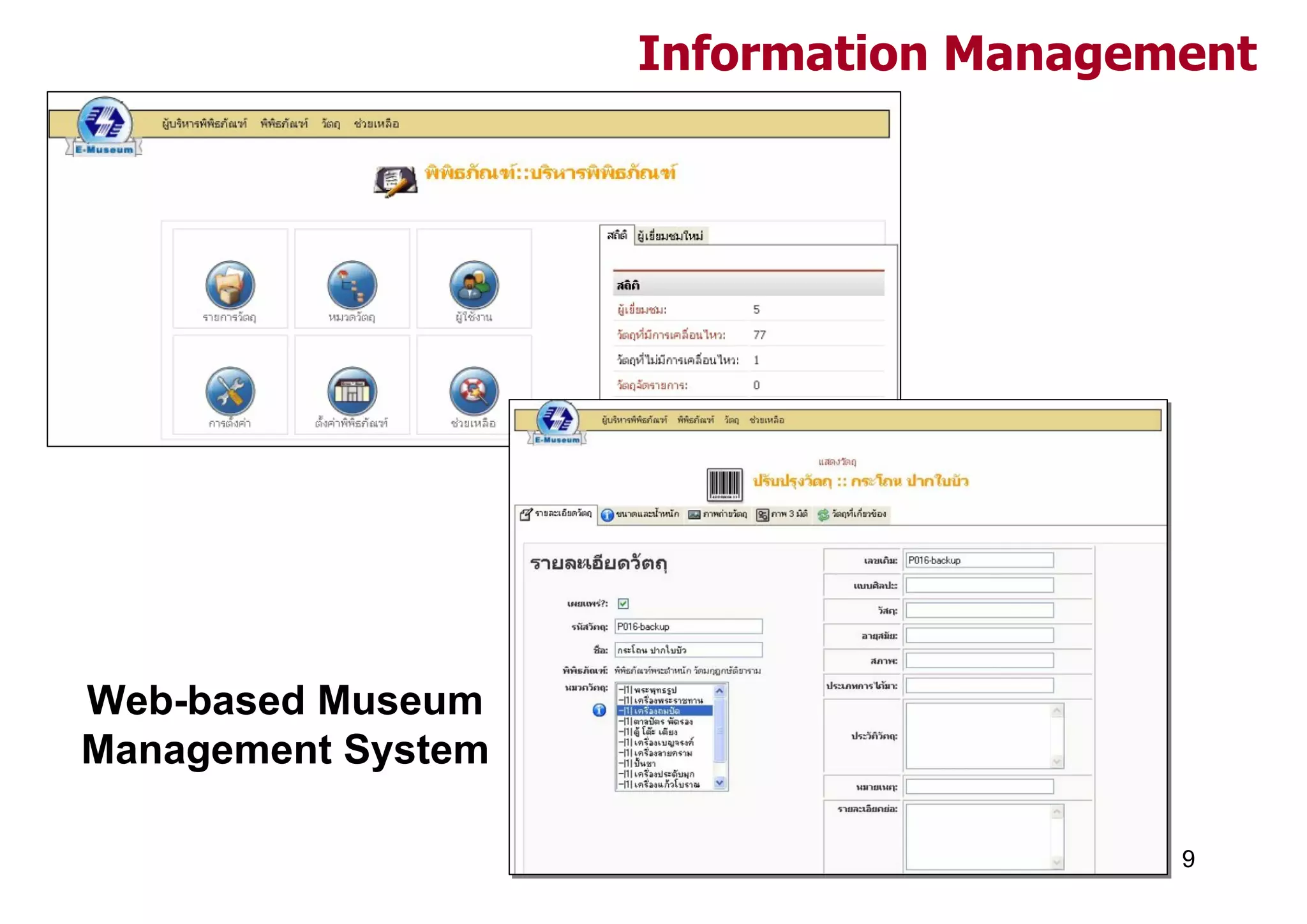Select ตาลปัตร พัดรอง in the category list

pyautogui.click(x=664, y=721)
